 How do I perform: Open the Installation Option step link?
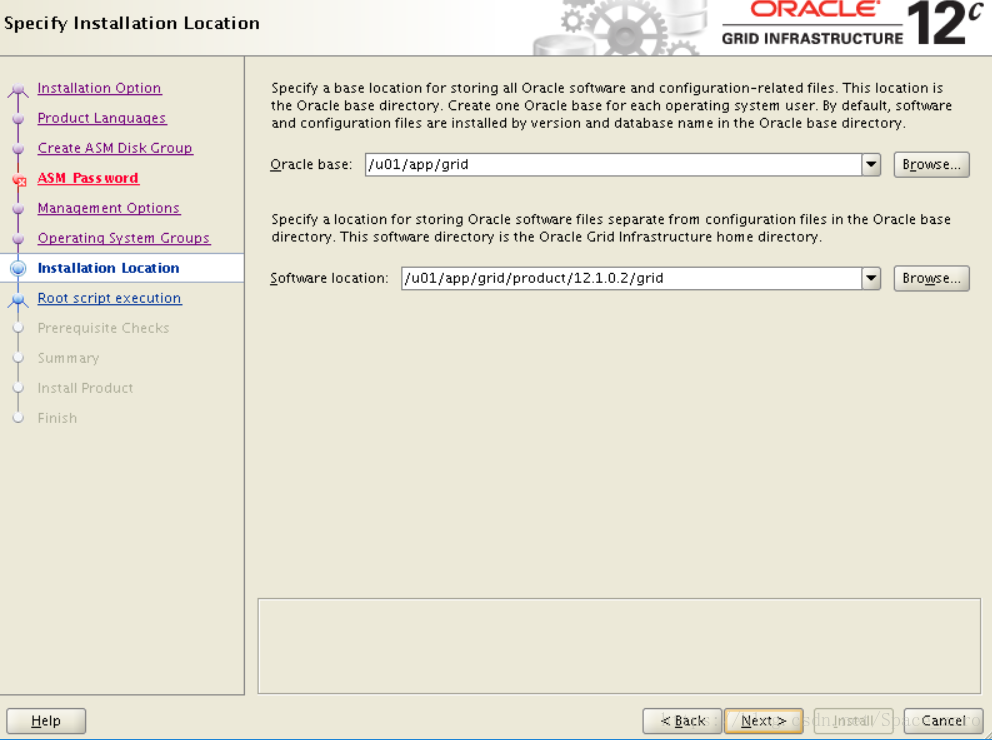[x=99, y=88]
